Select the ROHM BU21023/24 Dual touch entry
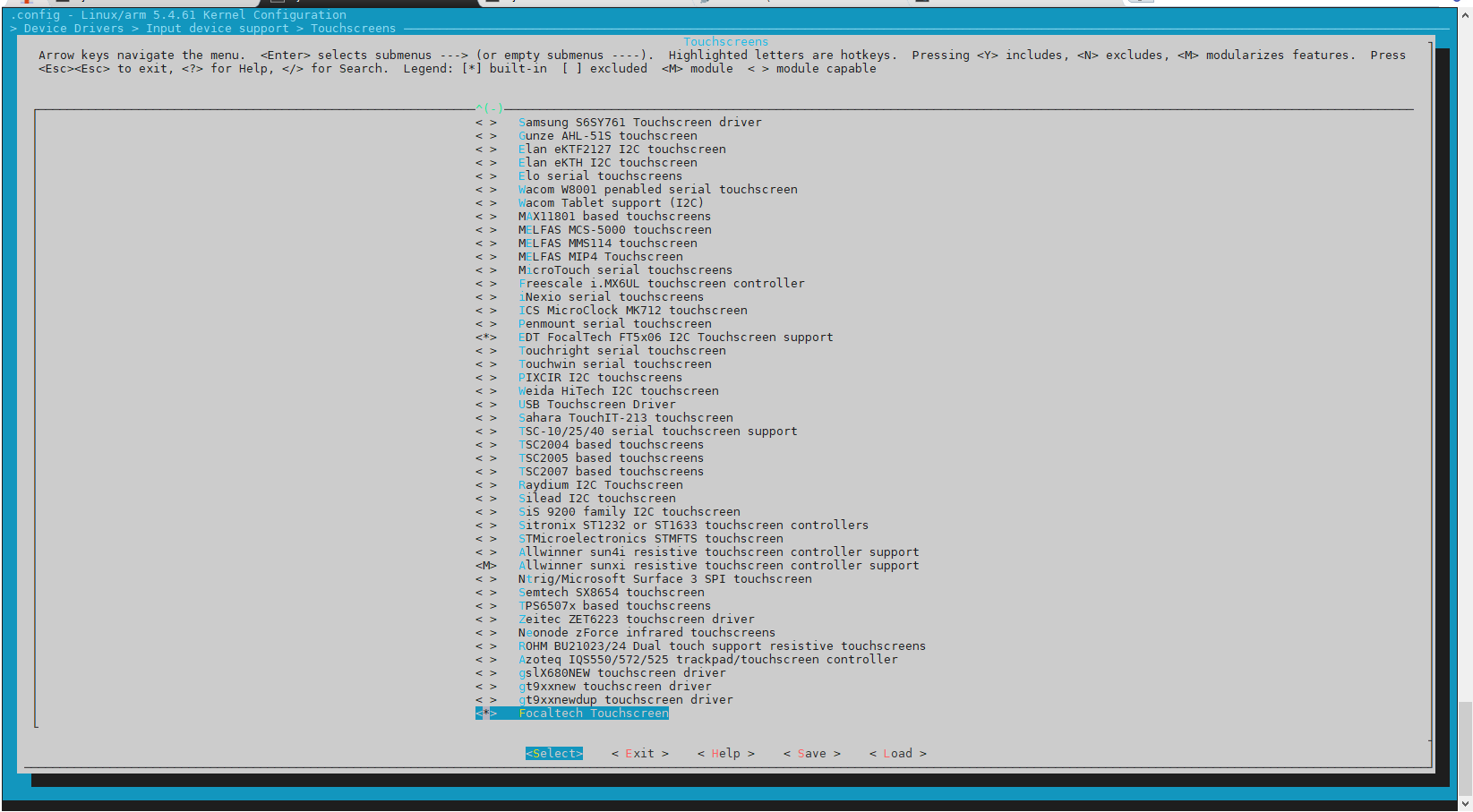 click(x=722, y=646)
